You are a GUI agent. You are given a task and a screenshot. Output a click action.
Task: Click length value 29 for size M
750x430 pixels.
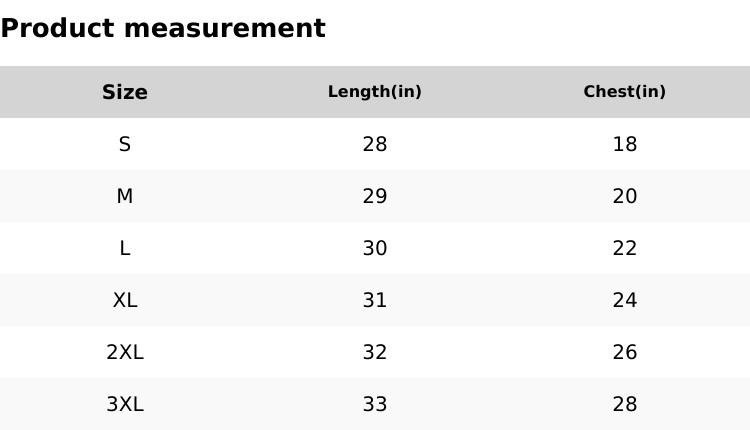click(375, 196)
